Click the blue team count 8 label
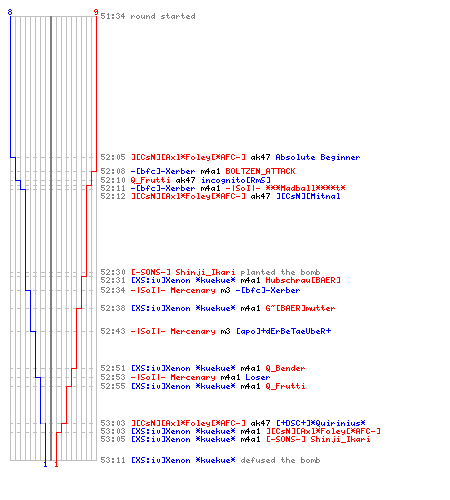This screenshot has width=450, height=500. [x=10, y=12]
